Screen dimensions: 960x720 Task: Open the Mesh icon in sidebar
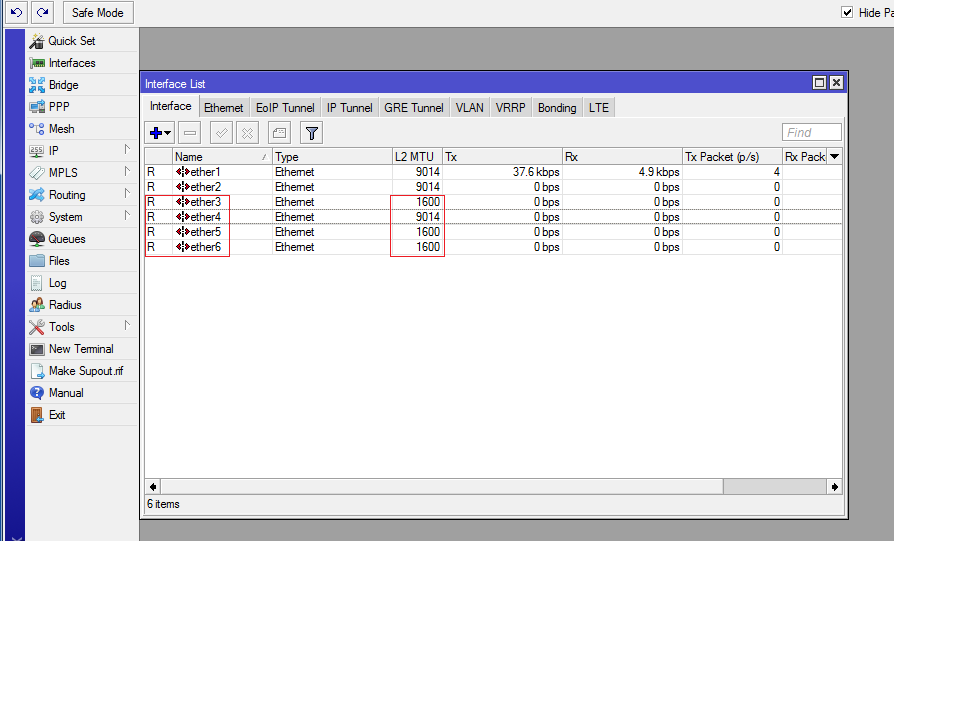[37, 129]
